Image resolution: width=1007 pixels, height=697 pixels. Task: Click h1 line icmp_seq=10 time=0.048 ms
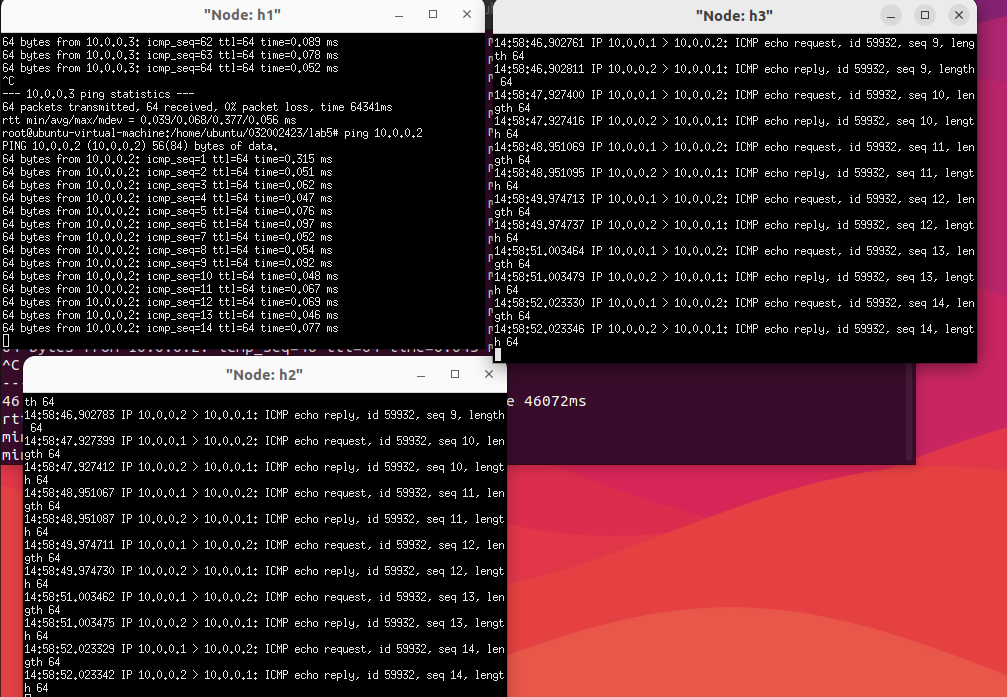click(x=170, y=276)
